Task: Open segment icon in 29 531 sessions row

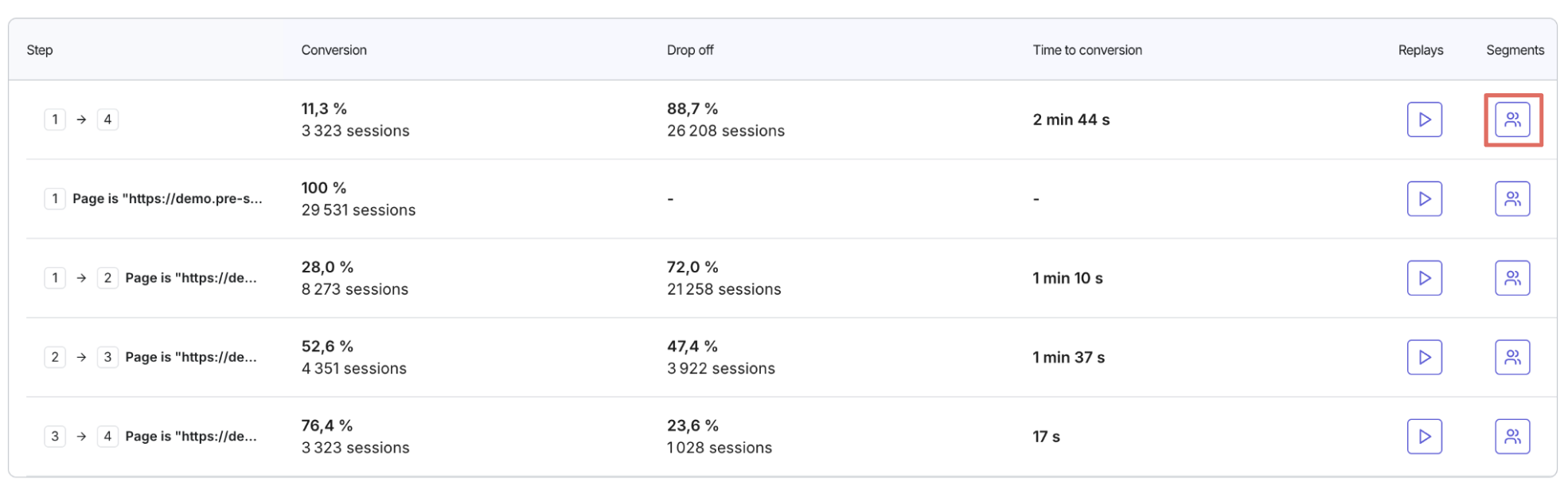Action: pos(1512,198)
